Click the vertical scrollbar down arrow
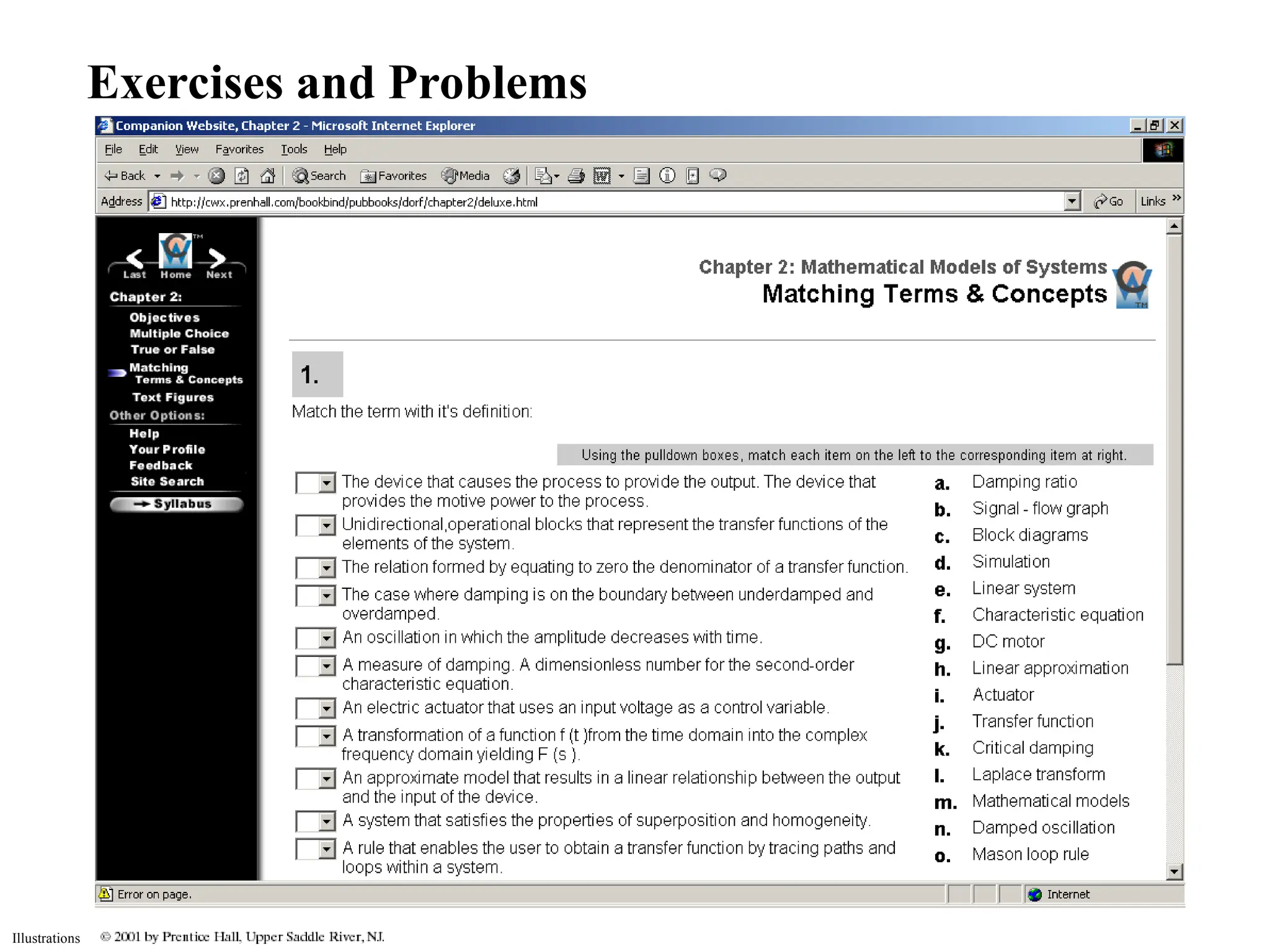 pos(1173,871)
